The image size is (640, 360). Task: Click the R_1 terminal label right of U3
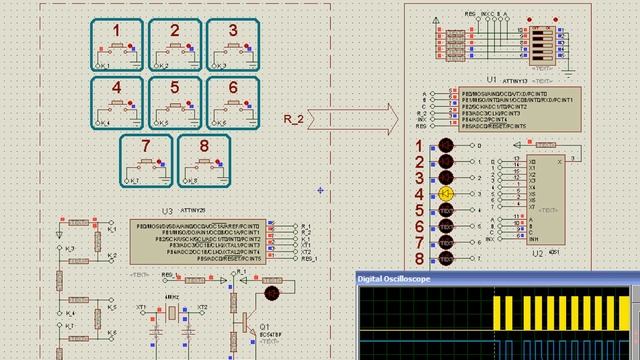305,226
